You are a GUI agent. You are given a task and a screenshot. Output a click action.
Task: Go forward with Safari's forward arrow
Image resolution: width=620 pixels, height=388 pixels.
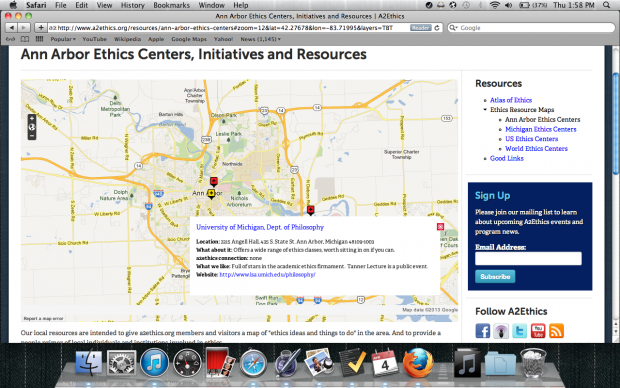coord(24,28)
